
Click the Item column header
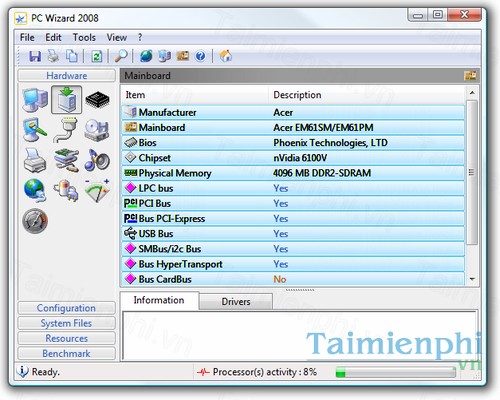tap(195, 95)
